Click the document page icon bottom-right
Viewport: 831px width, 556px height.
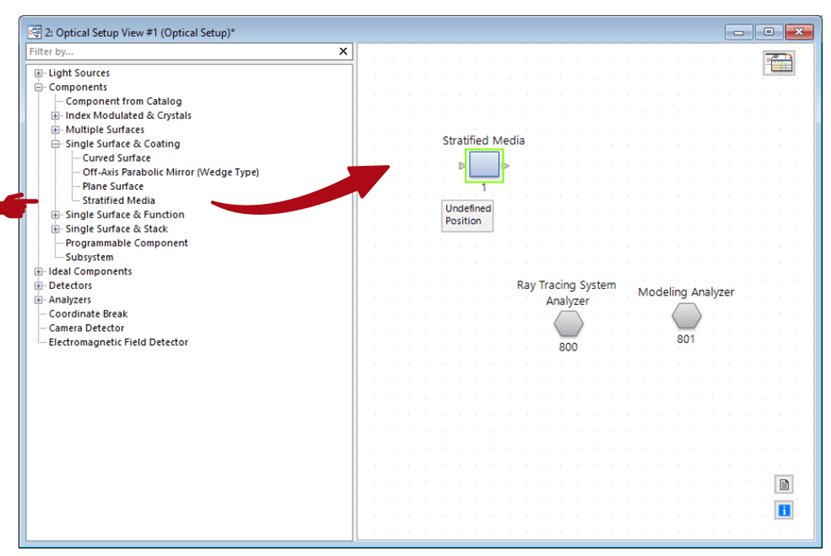784,484
